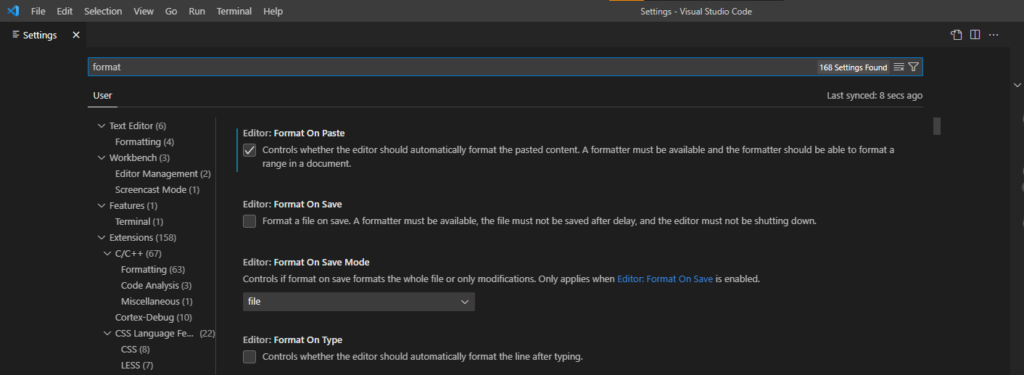Click the VS Code logo icon
Viewport: 1024px width, 375px height.
tap(13, 11)
